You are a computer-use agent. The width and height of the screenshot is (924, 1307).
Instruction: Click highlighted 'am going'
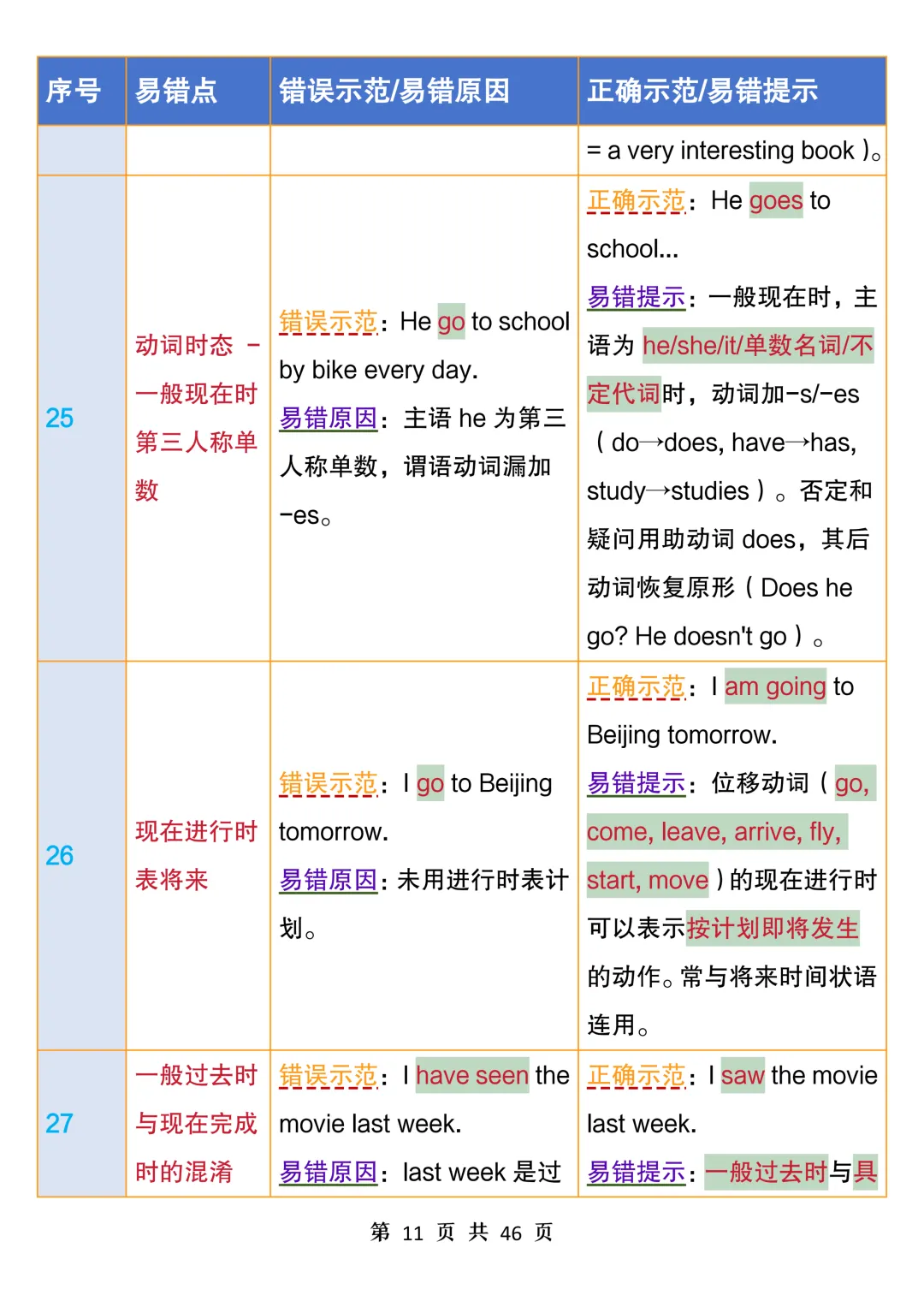(775, 686)
